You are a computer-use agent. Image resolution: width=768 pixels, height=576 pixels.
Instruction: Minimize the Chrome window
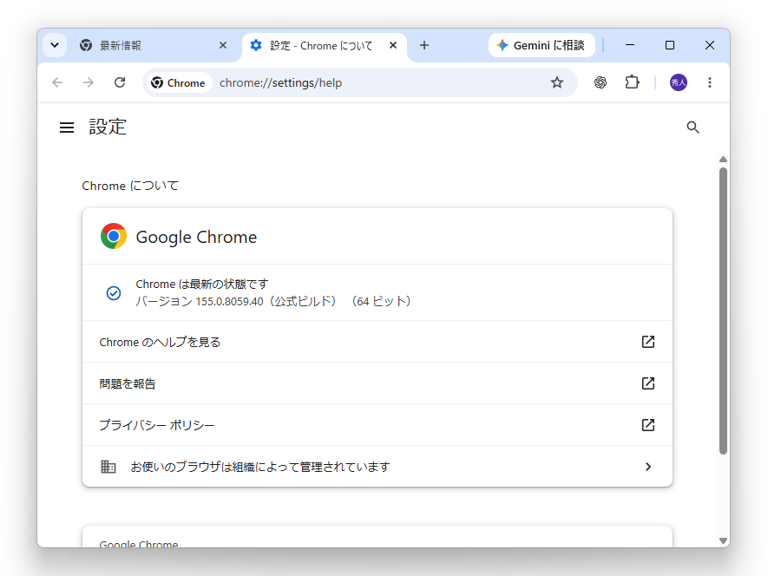[630, 45]
